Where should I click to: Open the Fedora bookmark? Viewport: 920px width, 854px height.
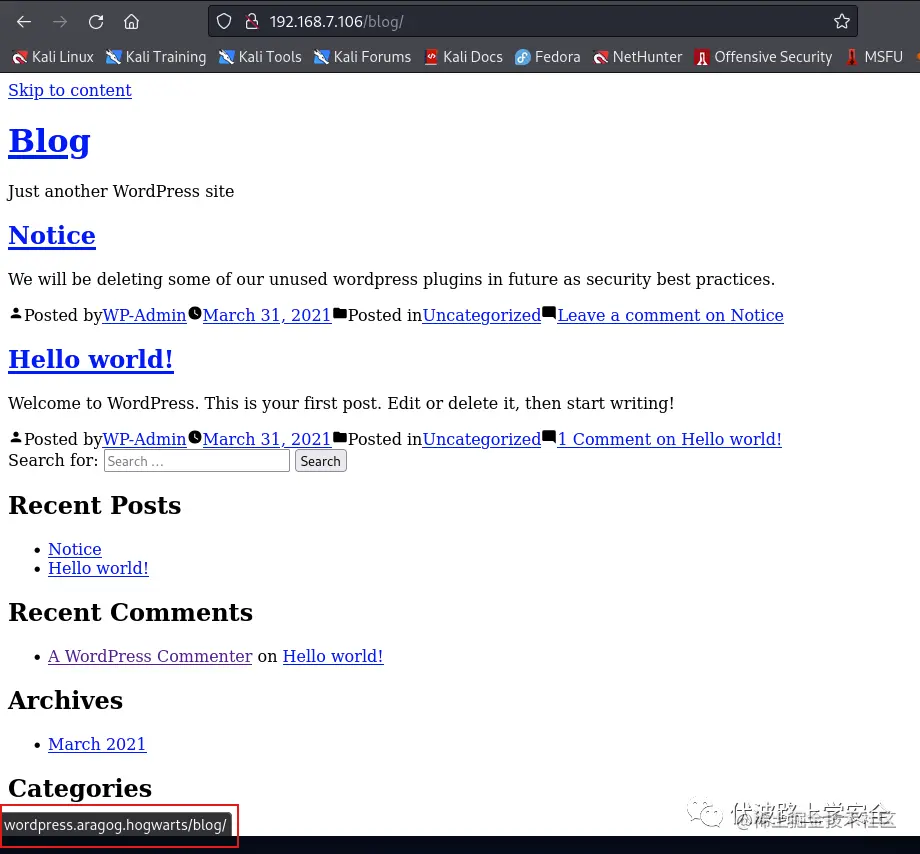pyautogui.click(x=547, y=57)
